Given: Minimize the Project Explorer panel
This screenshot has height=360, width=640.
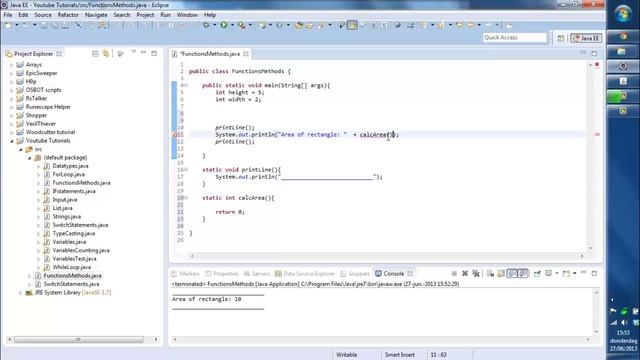Looking at the screenshot, I should (143, 53).
